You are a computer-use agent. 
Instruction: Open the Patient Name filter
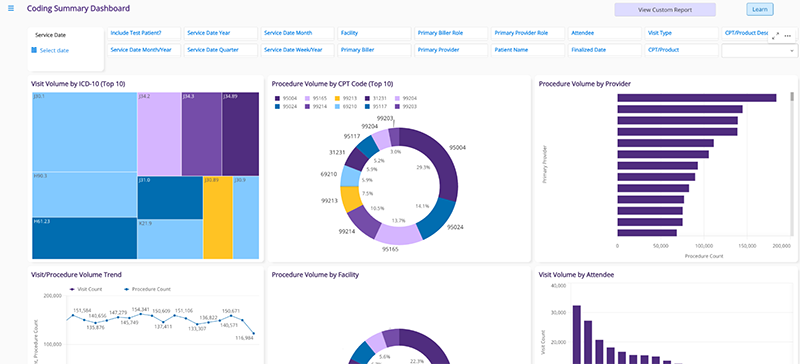[x=528, y=50]
